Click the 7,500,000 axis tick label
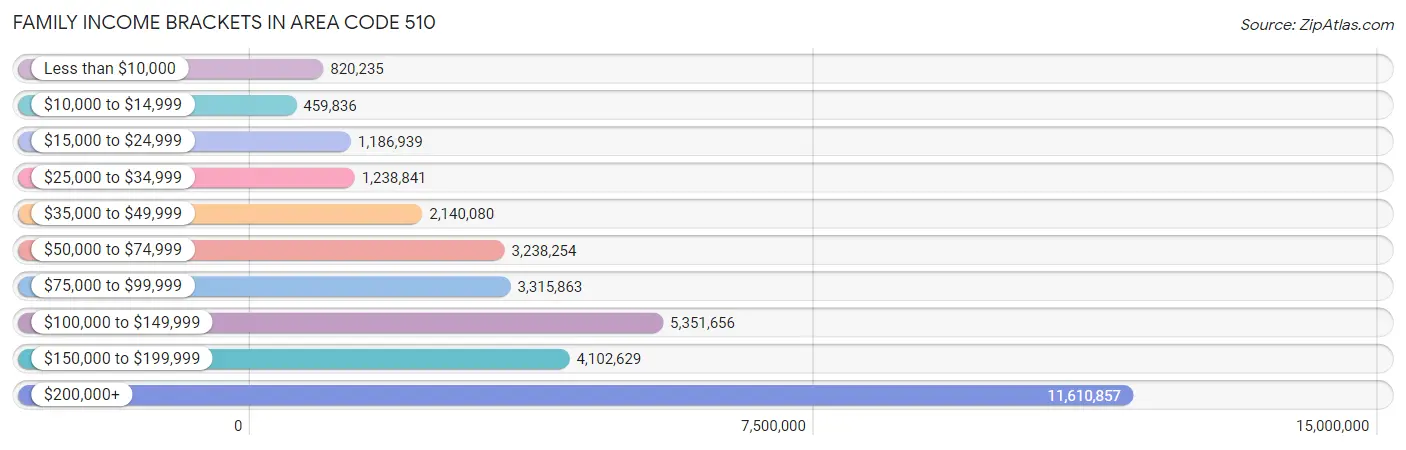The width and height of the screenshot is (1406, 450). tap(773, 426)
